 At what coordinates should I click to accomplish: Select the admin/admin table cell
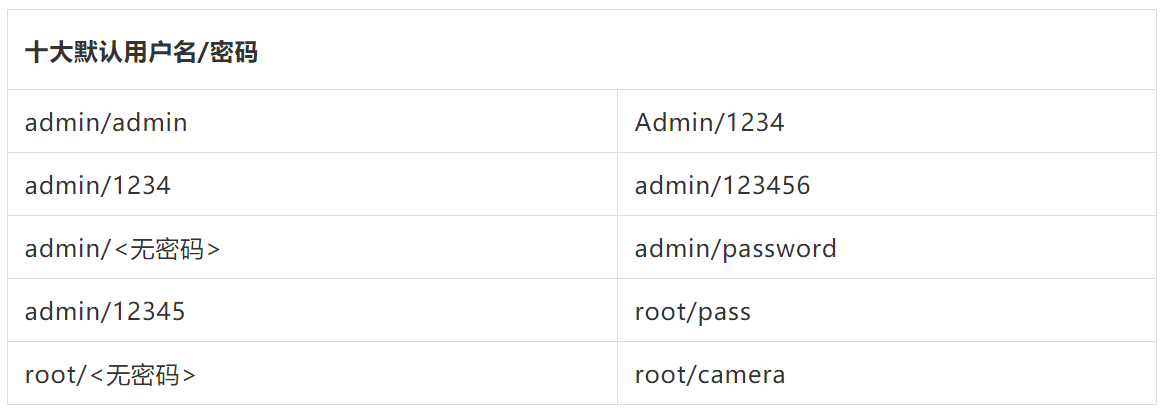pos(106,123)
